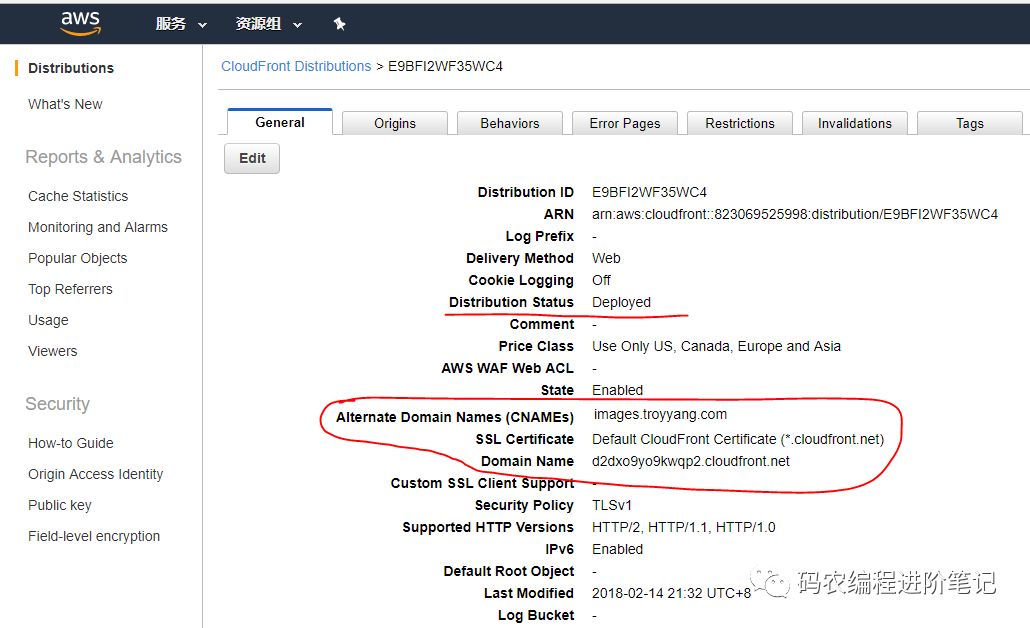Click the domain name d2dxo9yo9kwqp2.cloudfront.net
This screenshot has width=1030, height=628.
[x=690, y=461]
